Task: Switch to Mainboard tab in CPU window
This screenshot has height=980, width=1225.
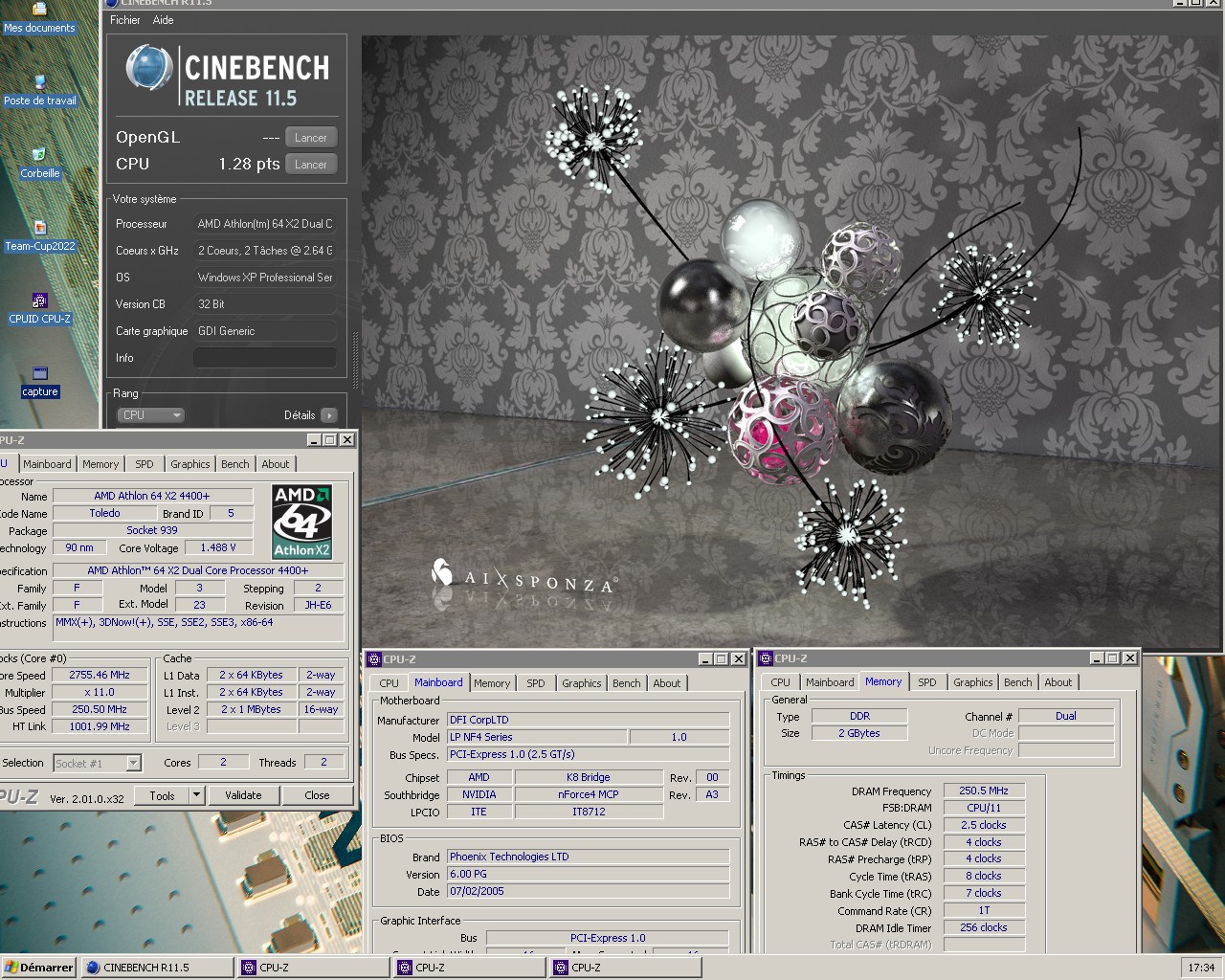Action: pyautogui.click(x=47, y=464)
